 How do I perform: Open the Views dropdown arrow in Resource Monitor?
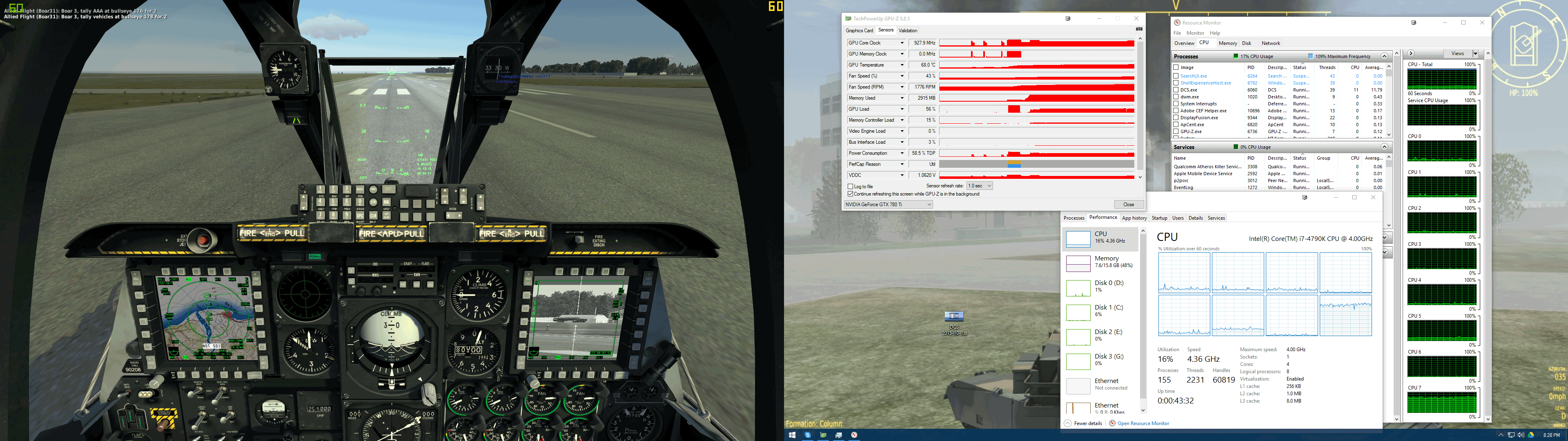(x=1475, y=53)
